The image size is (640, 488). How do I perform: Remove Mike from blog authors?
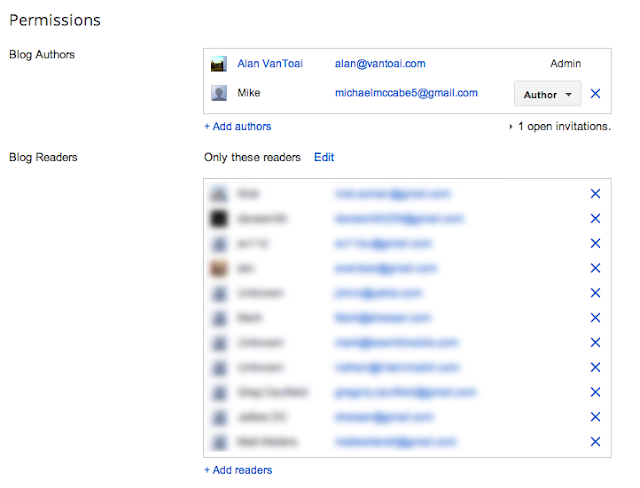point(595,94)
